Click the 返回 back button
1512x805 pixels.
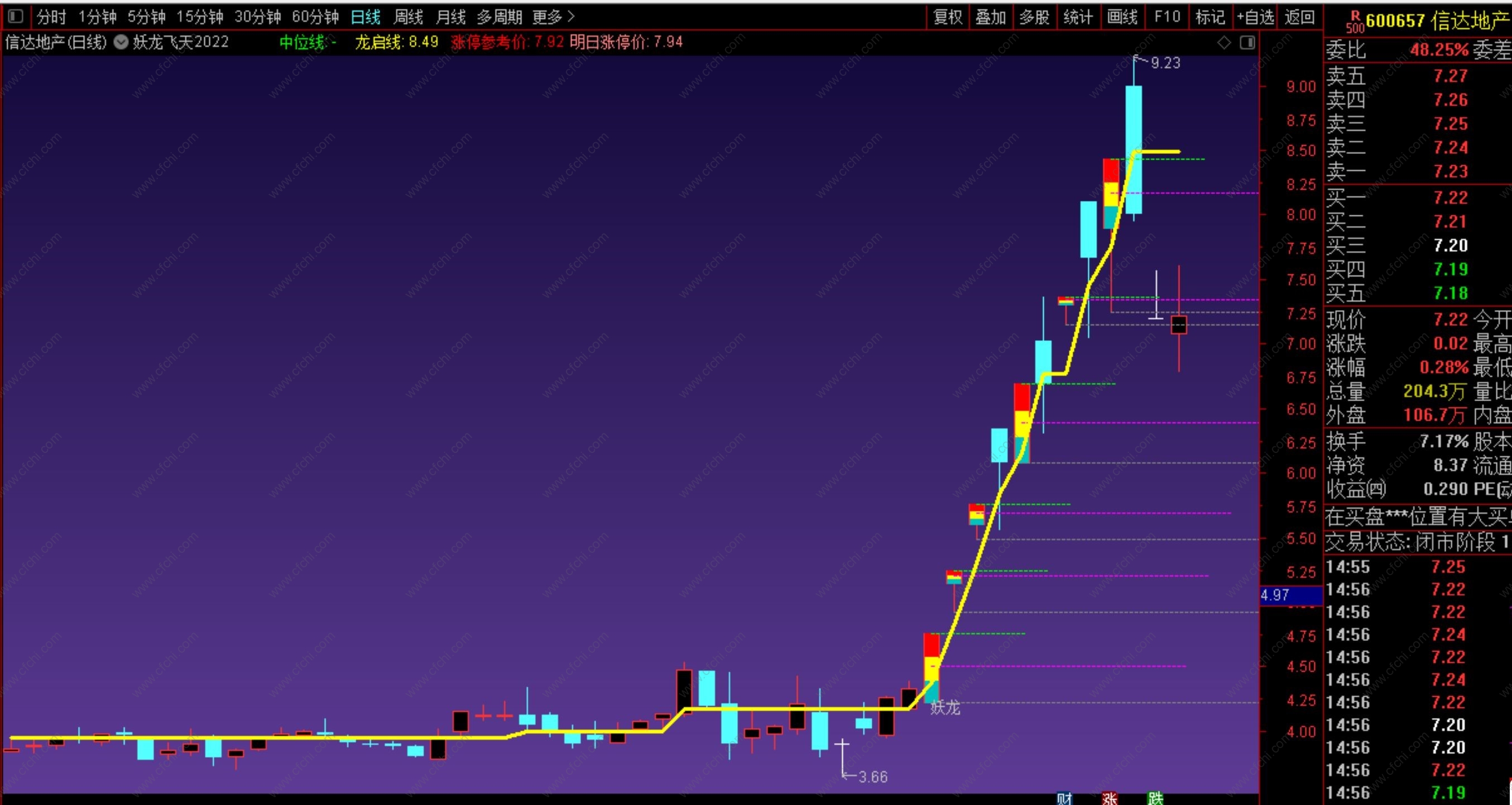click(1299, 16)
